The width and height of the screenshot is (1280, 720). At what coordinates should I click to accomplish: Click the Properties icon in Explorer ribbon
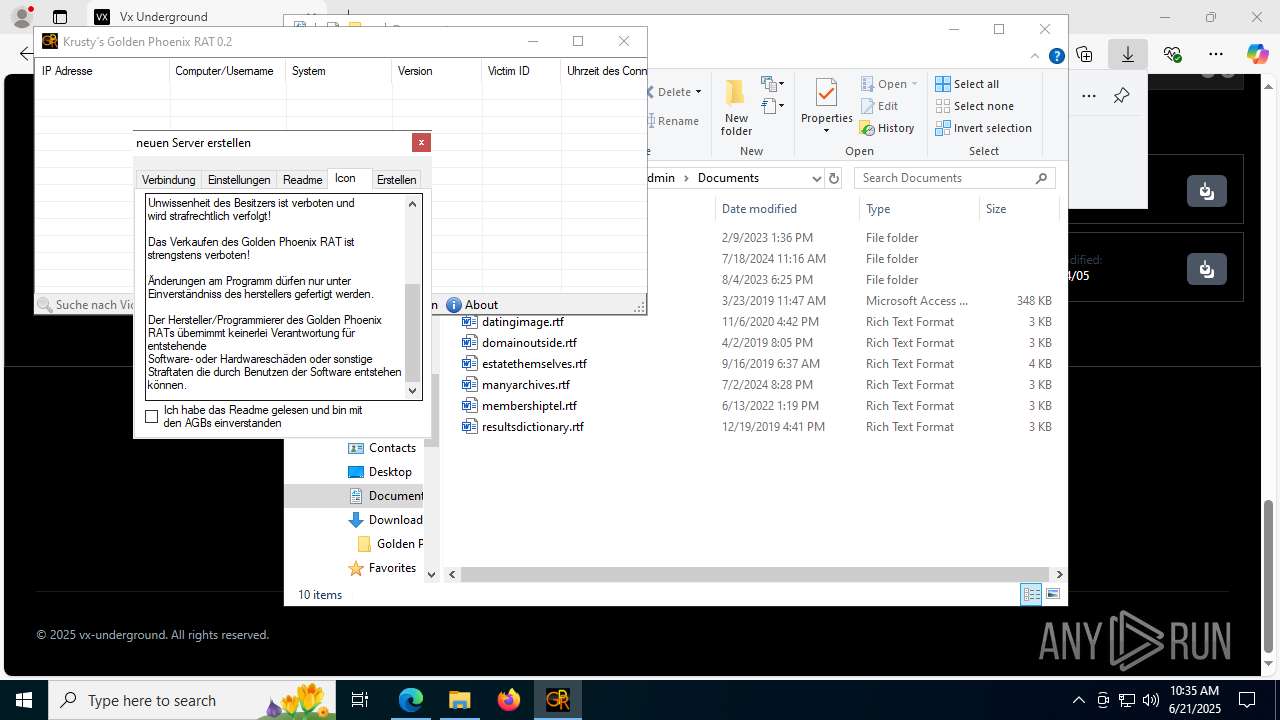click(x=826, y=92)
